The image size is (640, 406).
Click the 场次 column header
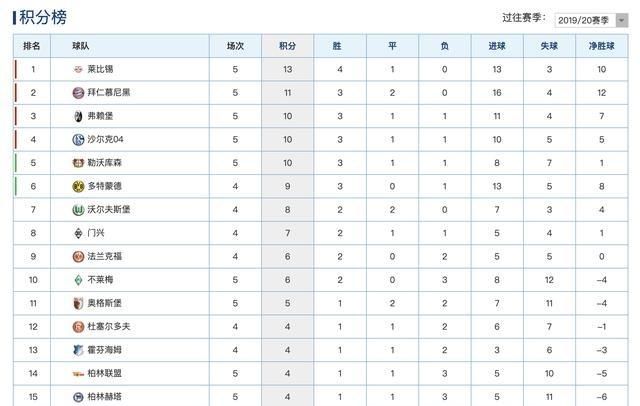click(235, 46)
